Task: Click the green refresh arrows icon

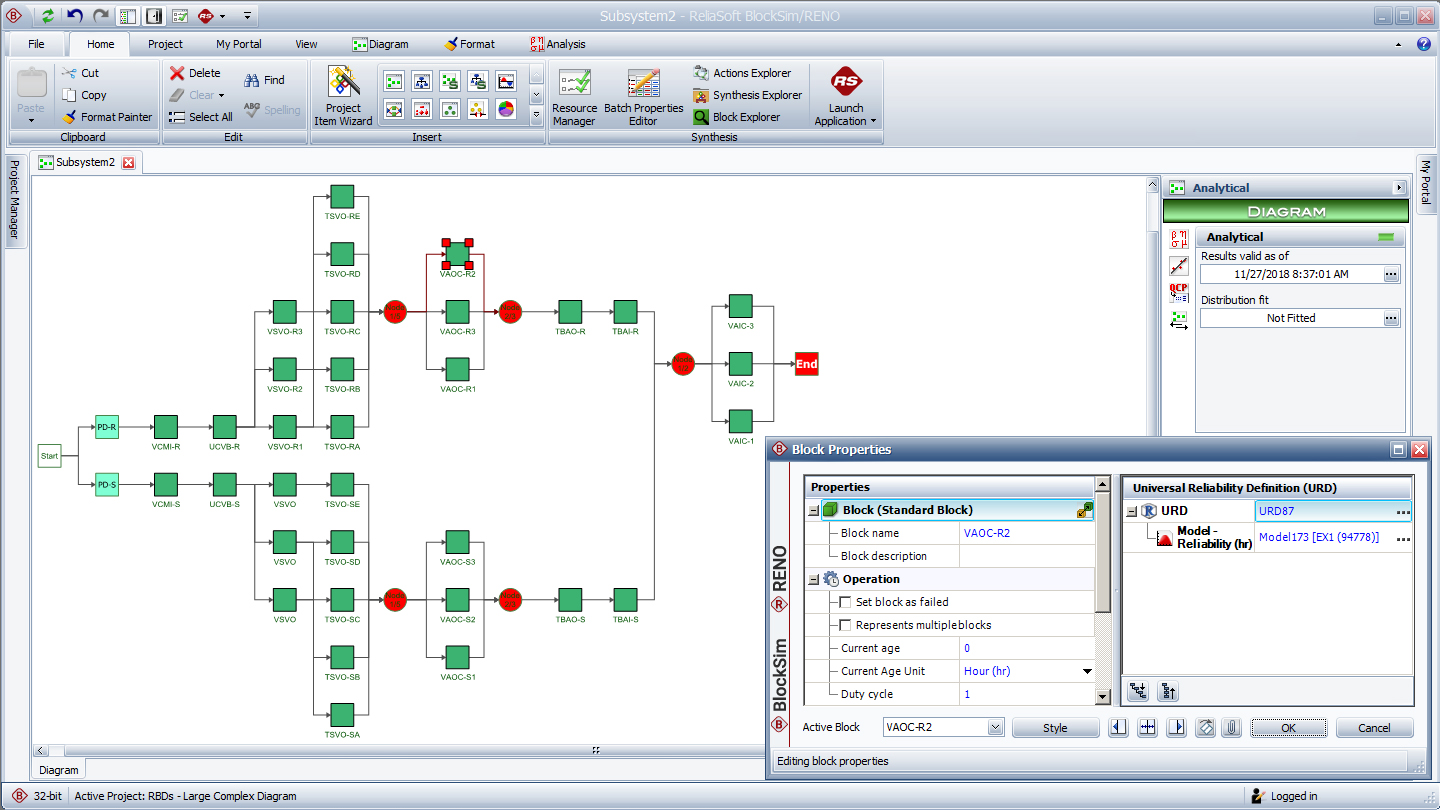Action: coord(48,16)
